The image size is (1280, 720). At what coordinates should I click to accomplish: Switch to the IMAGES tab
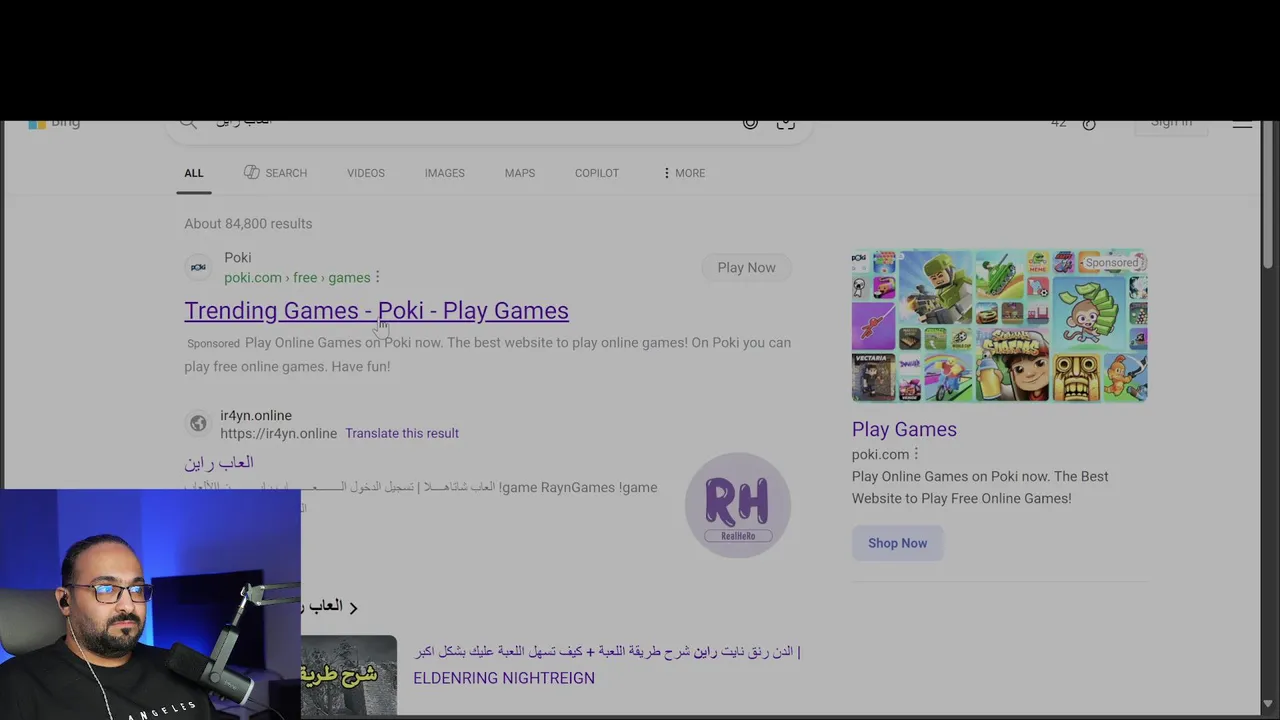(x=444, y=173)
